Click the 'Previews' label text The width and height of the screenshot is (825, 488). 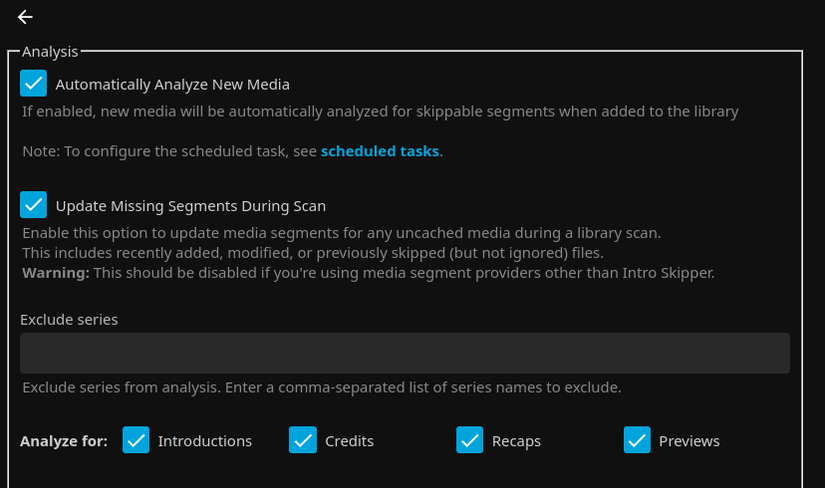(x=688, y=441)
